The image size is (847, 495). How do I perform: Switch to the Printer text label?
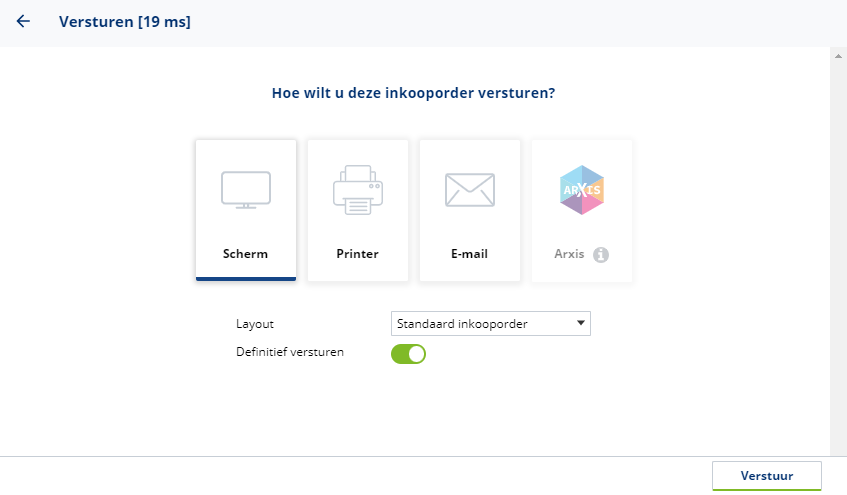point(357,254)
